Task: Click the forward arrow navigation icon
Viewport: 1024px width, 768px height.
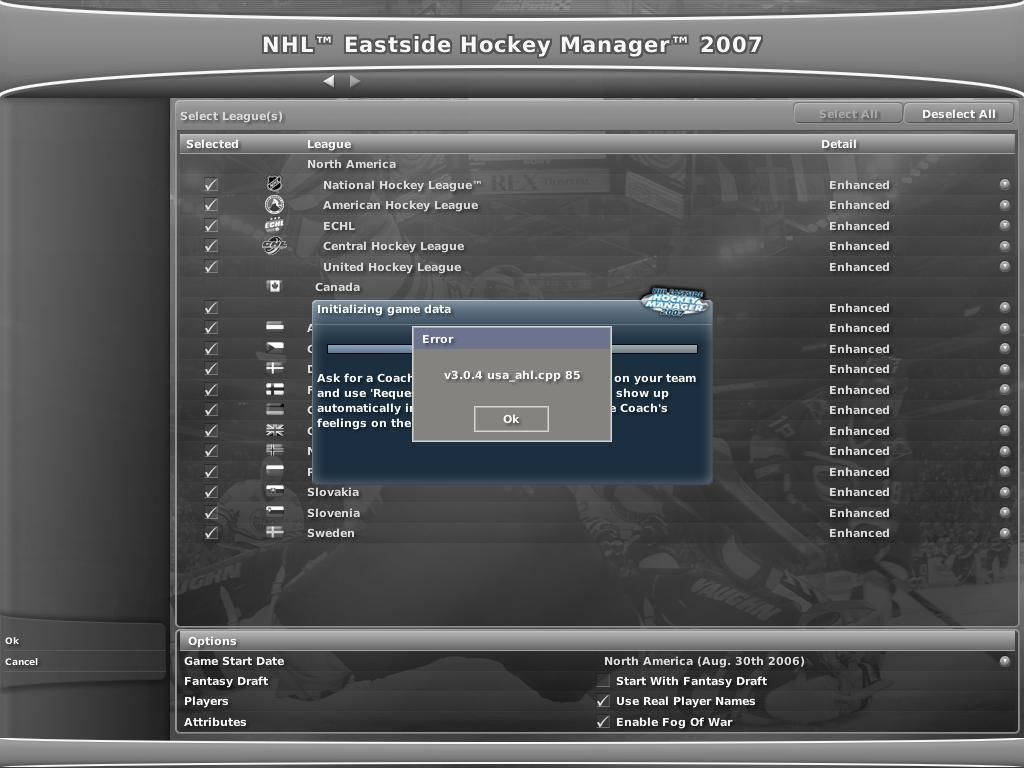Action: coord(355,81)
